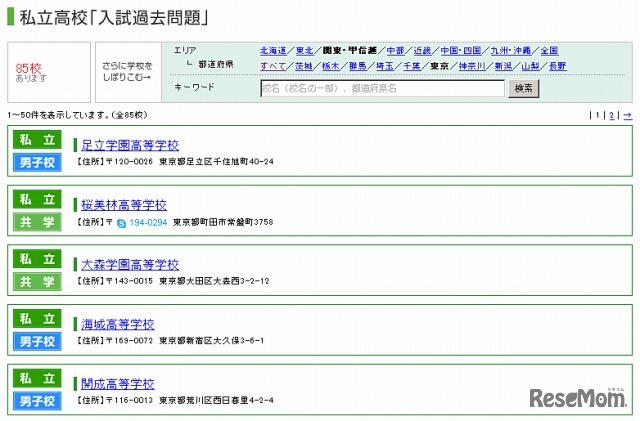Filter by 山梨 prefecture
This screenshot has height=421, width=640.
tap(531, 66)
